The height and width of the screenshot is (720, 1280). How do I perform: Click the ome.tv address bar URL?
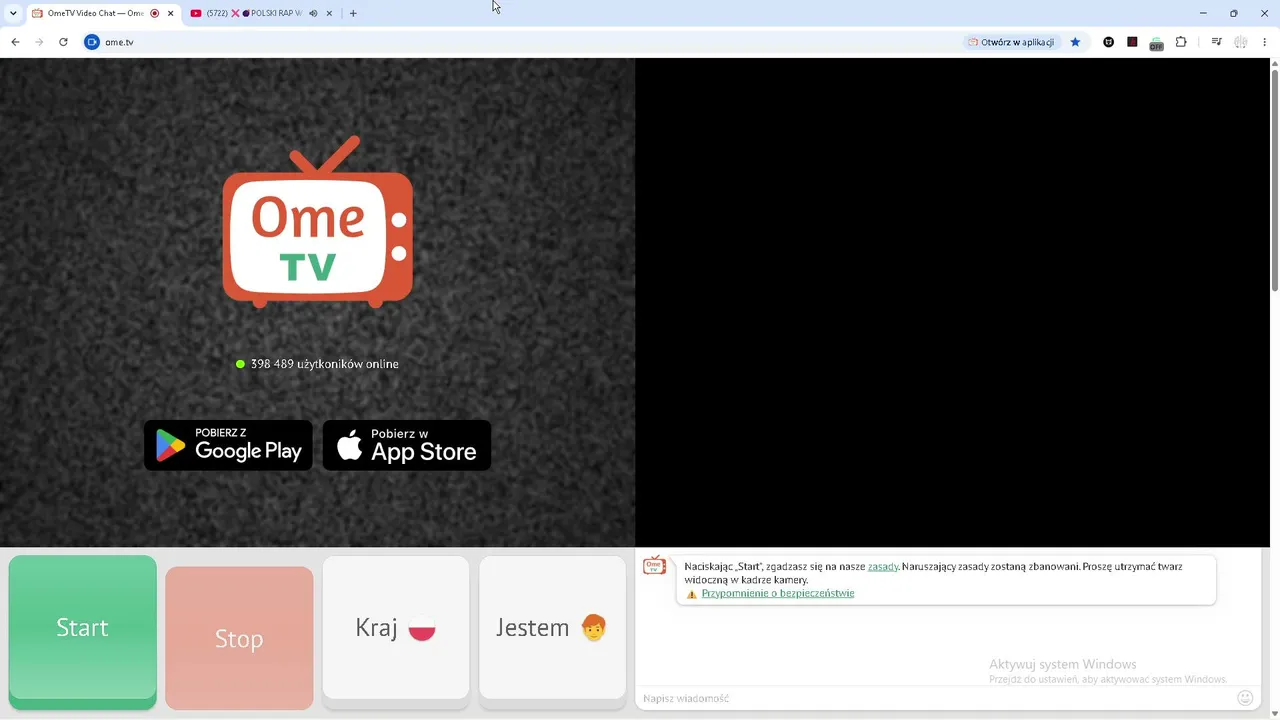(119, 42)
